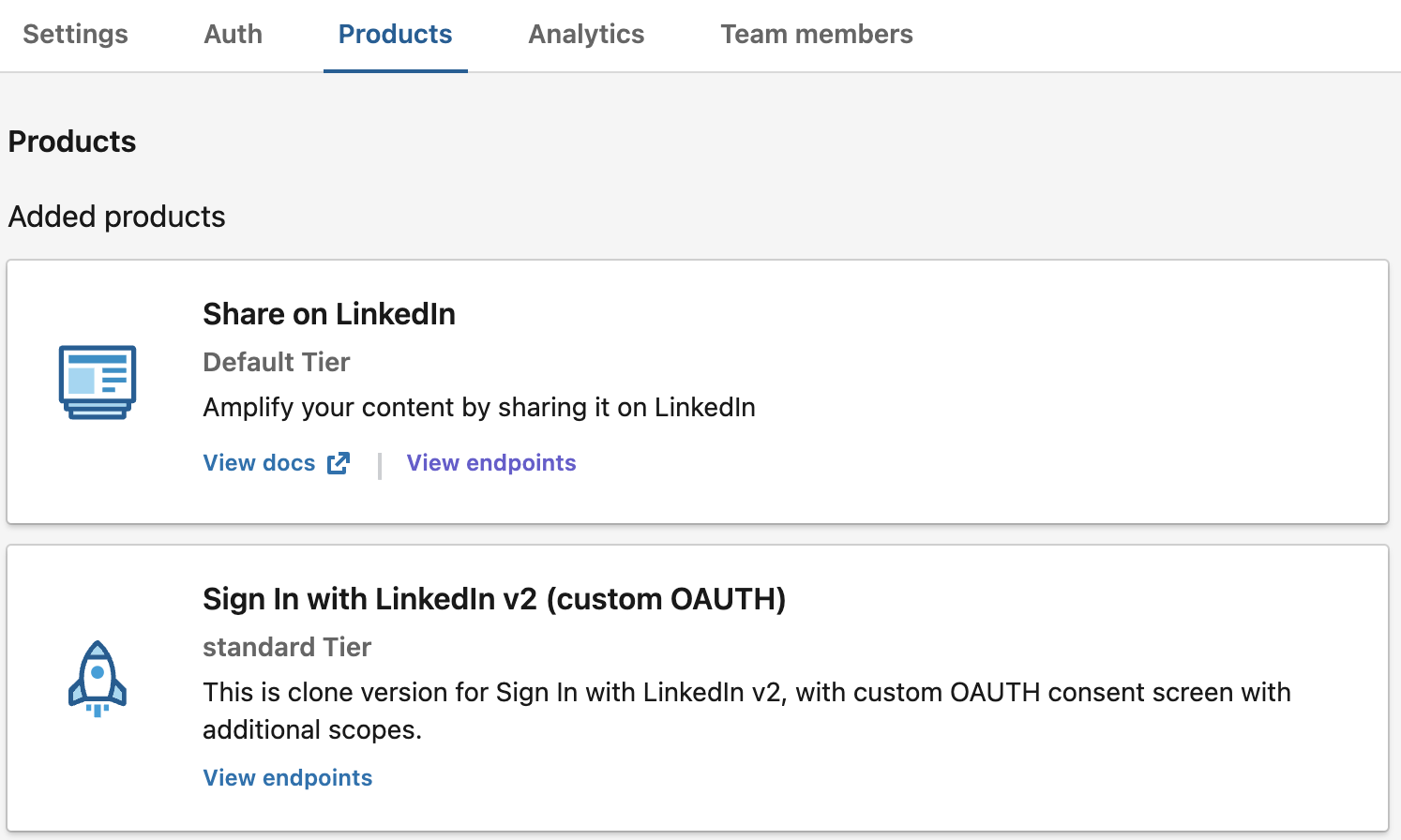Click the Share on LinkedIn newspaper icon

click(98, 382)
